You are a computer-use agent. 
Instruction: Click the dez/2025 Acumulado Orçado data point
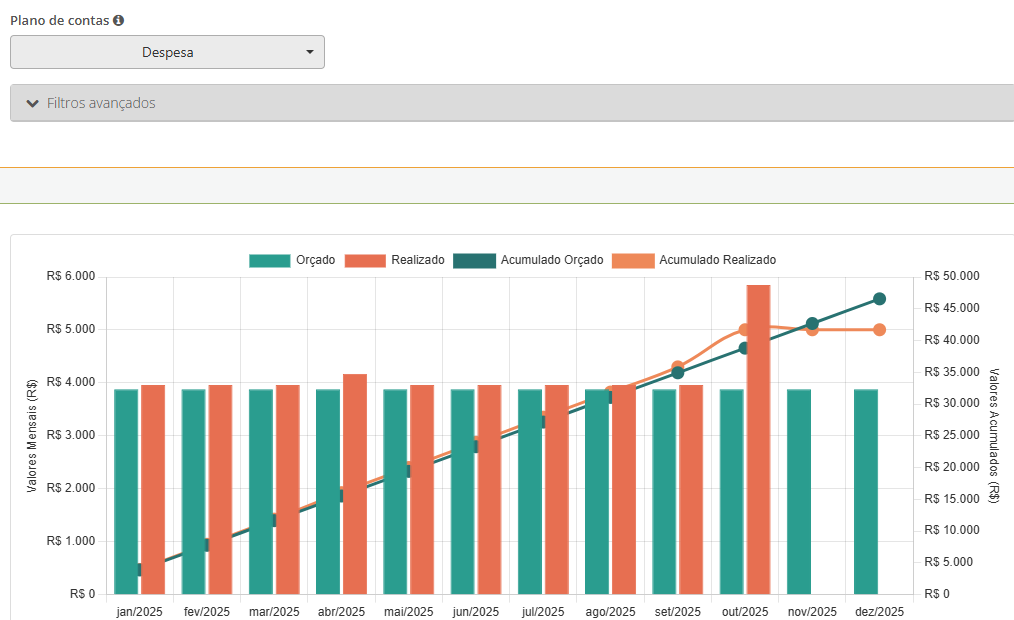[x=880, y=299]
